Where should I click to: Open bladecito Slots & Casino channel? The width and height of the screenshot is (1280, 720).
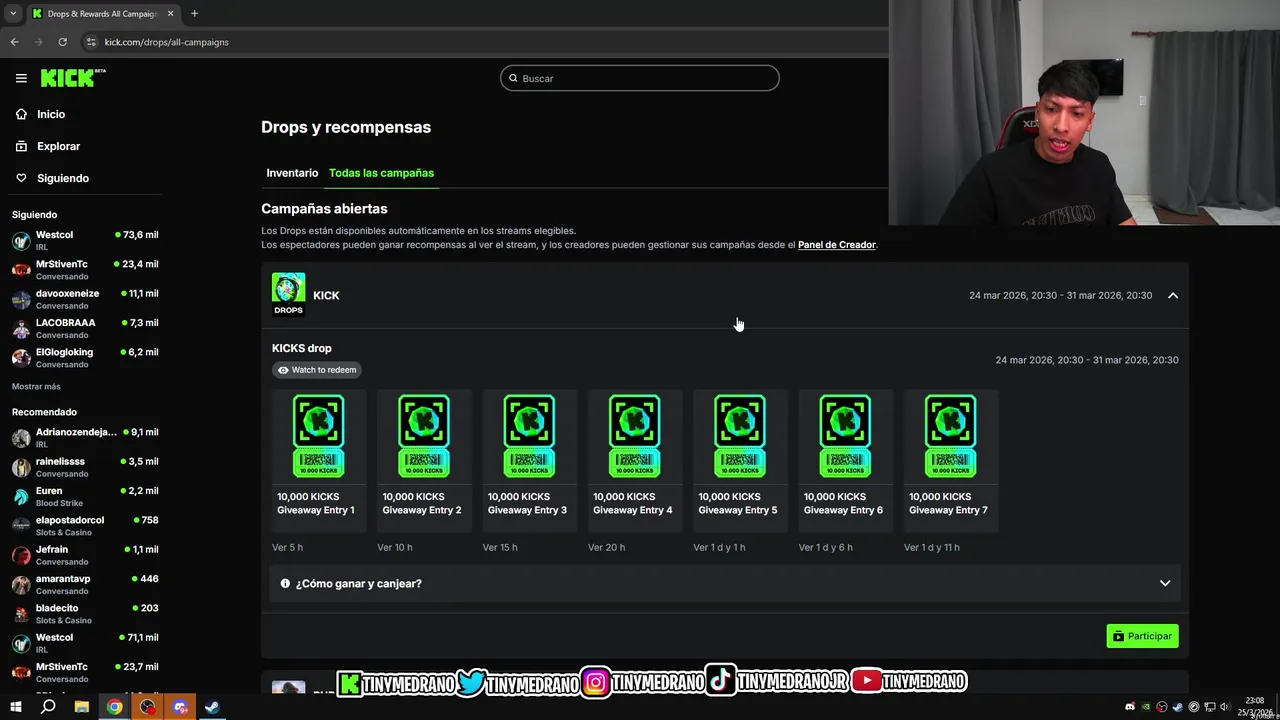(84, 613)
